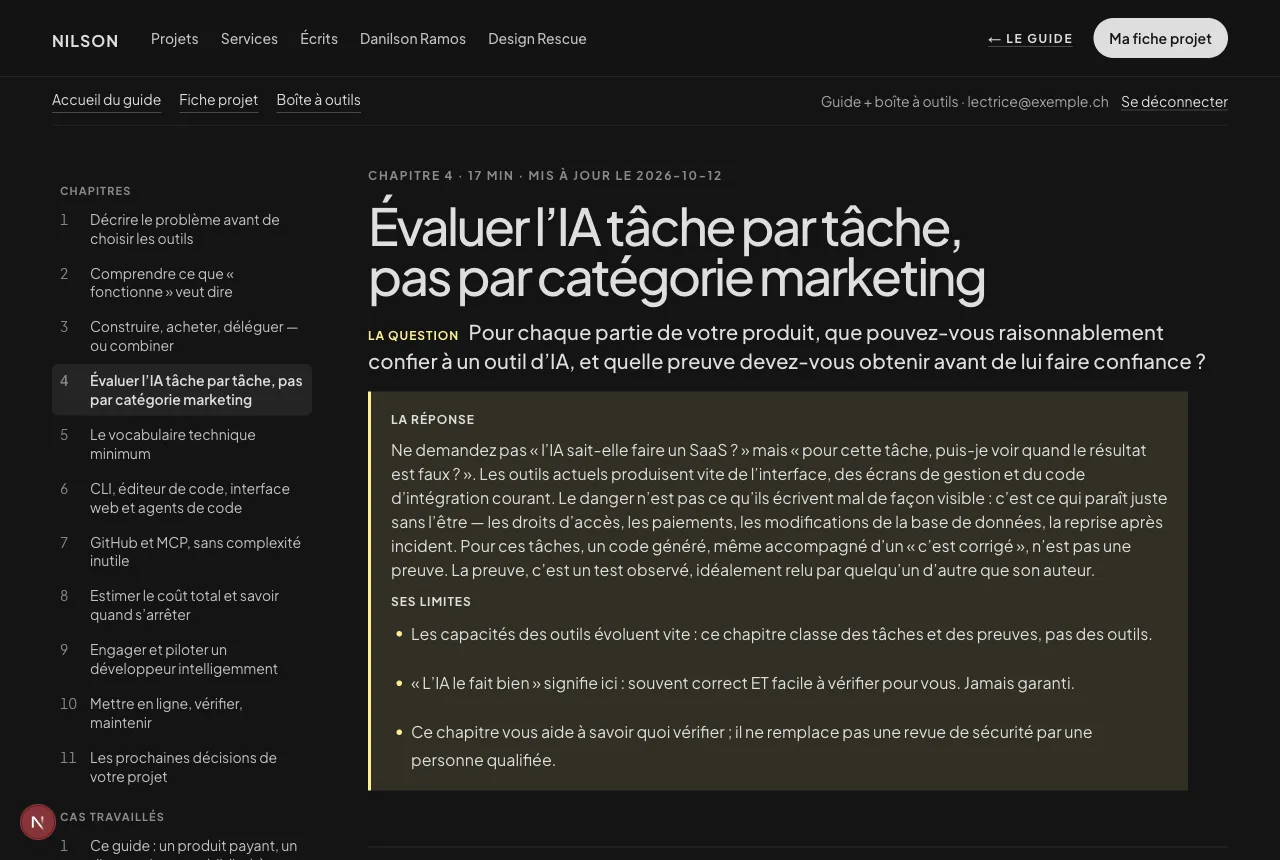
Task: Click the Ma fiche projet button
Action: (1160, 38)
